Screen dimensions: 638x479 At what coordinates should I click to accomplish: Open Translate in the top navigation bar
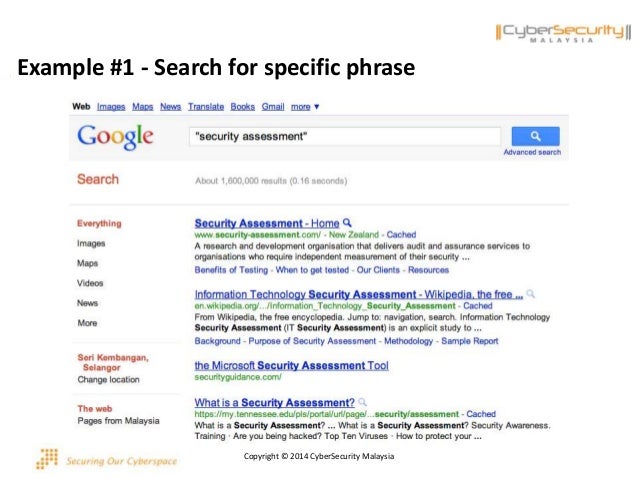(x=206, y=107)
